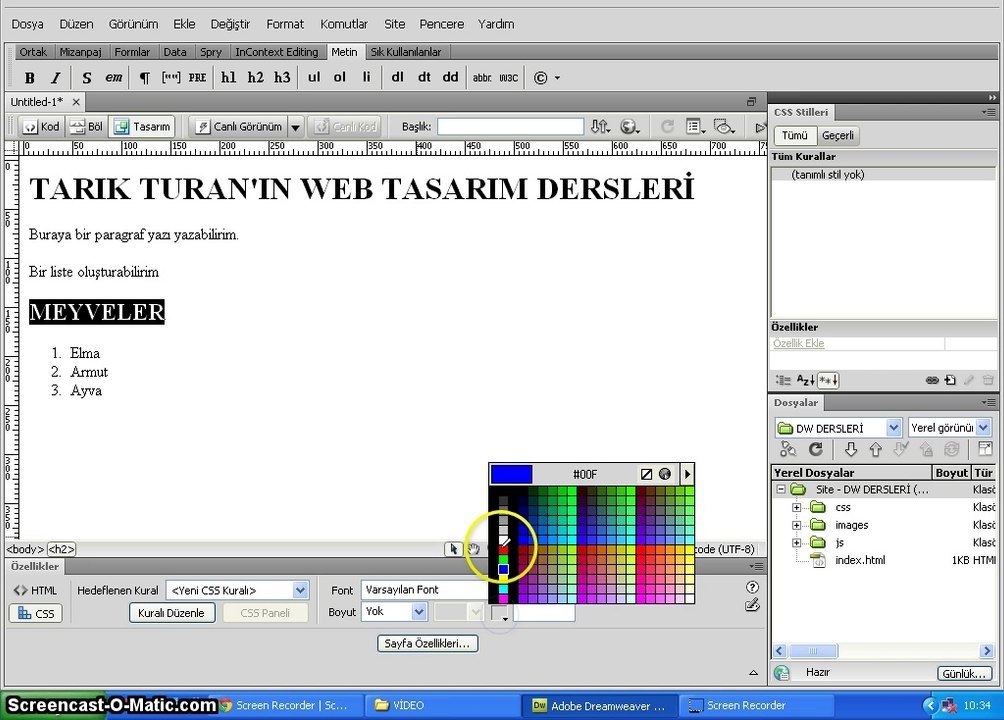The height and width of the screenshot is (720, 1004).
Task: Click the Günlük... button
Action: coord(965,674)
